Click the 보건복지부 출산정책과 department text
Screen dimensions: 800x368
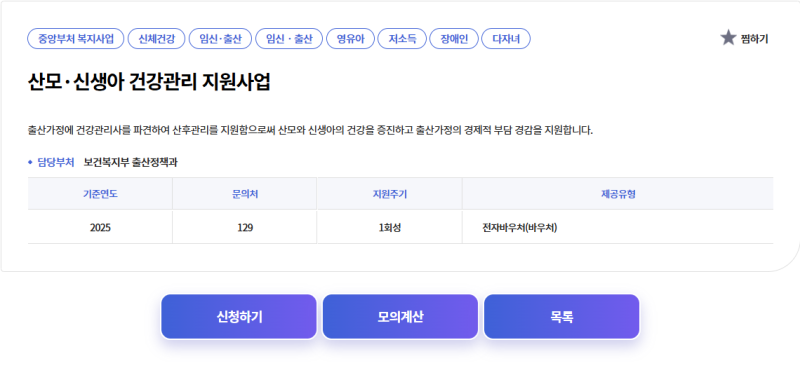[131, 163]
